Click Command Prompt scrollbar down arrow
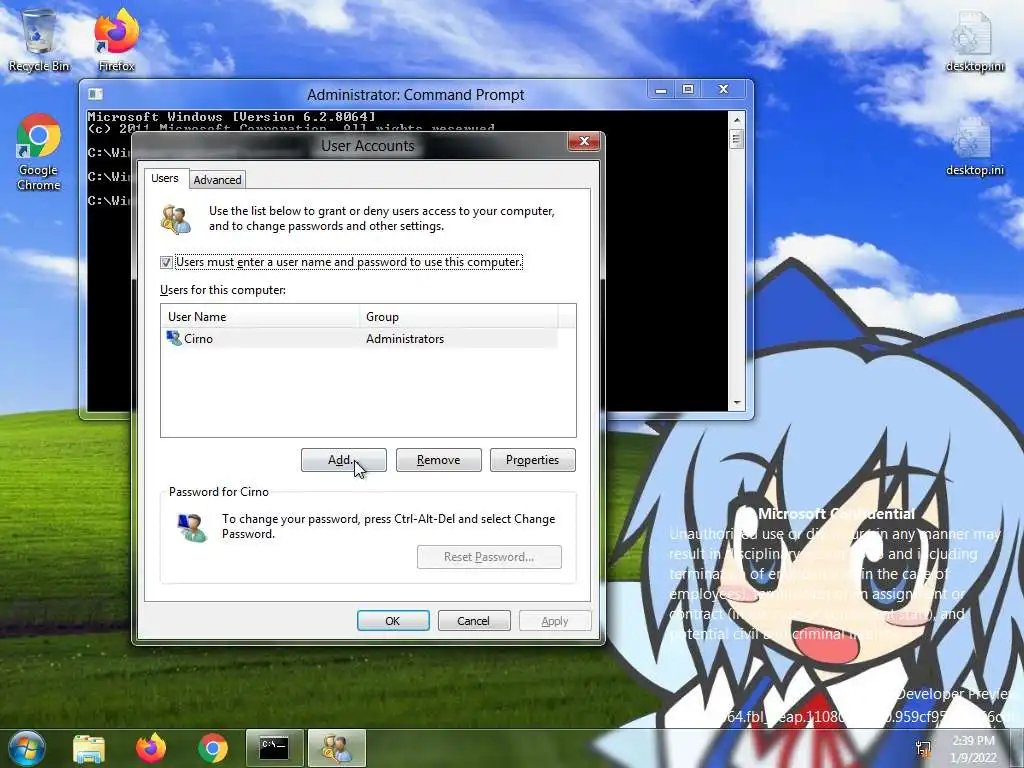The image size is (1024, 768). point(737,403)
